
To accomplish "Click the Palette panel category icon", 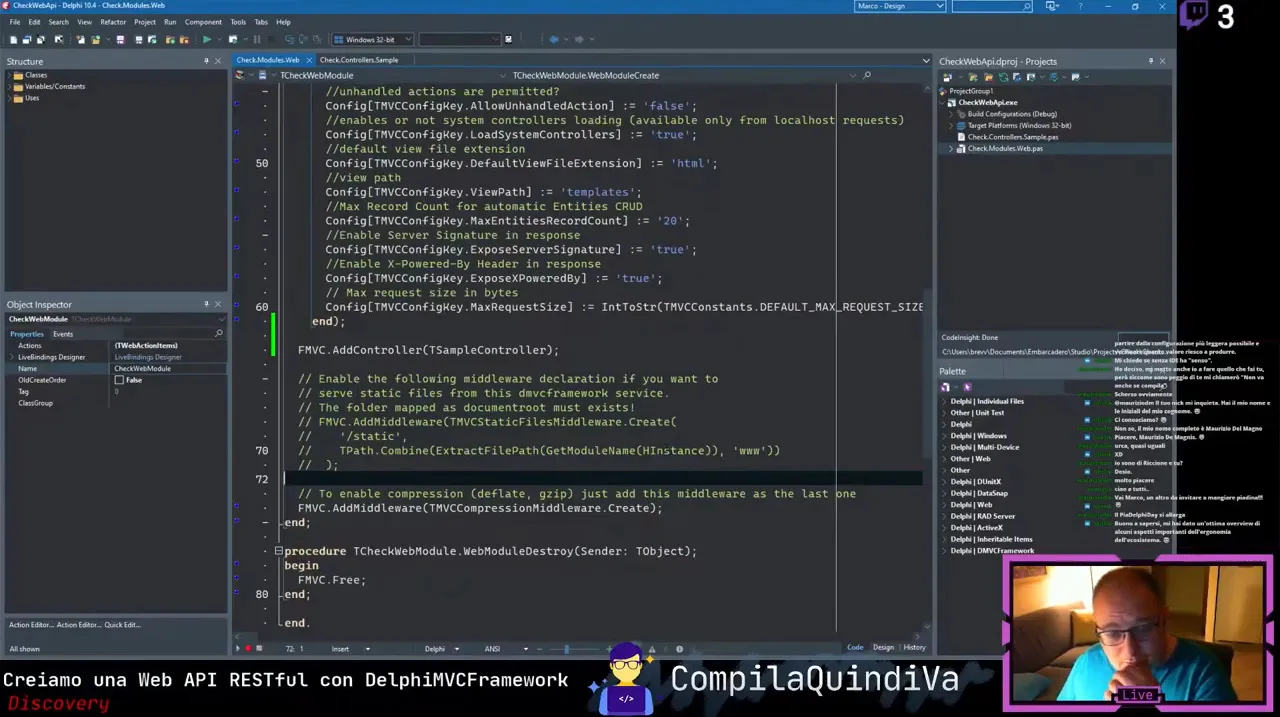I will click(945, 387).
